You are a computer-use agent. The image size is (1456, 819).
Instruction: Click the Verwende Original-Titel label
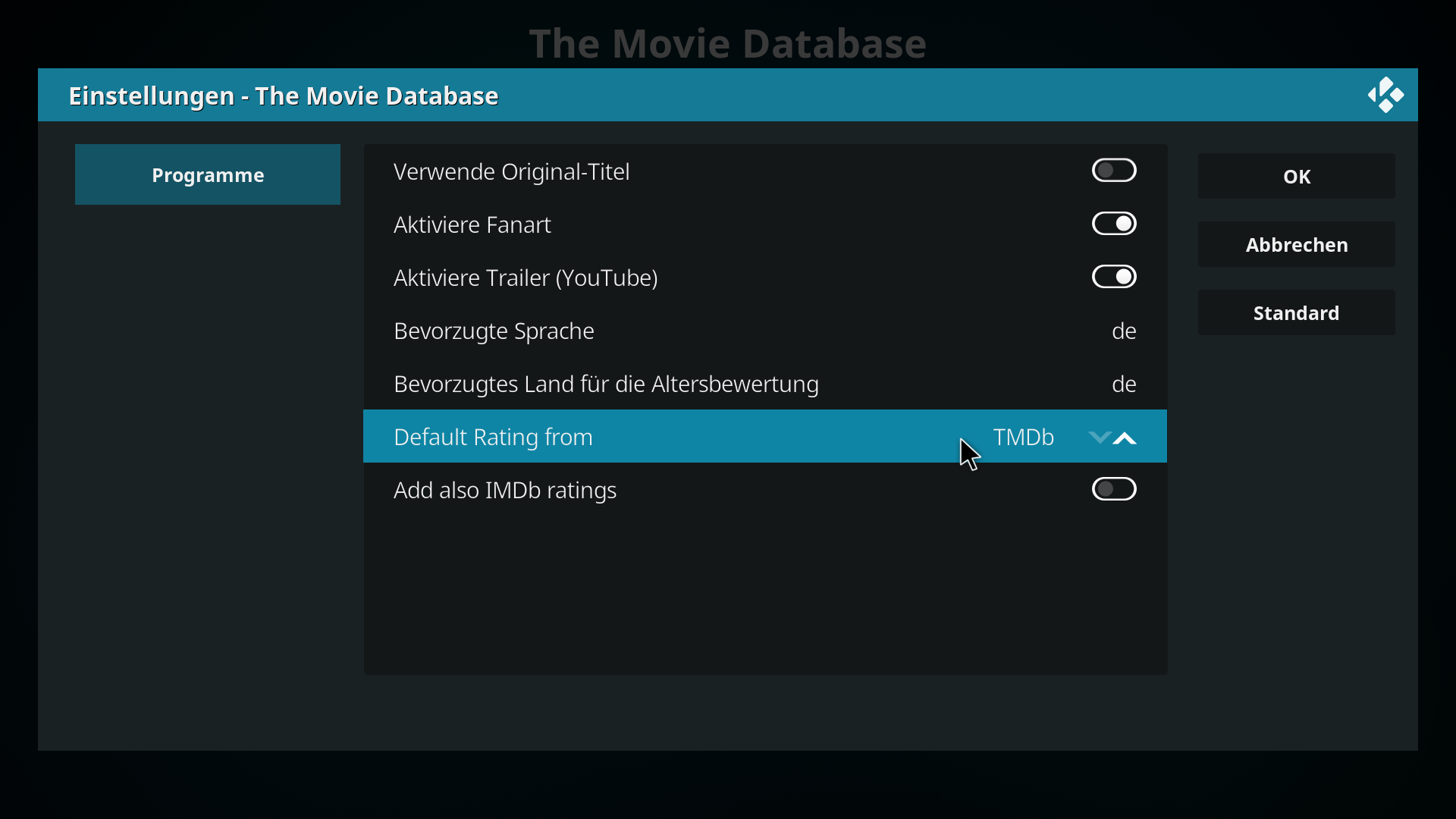(x=512, y=172)
